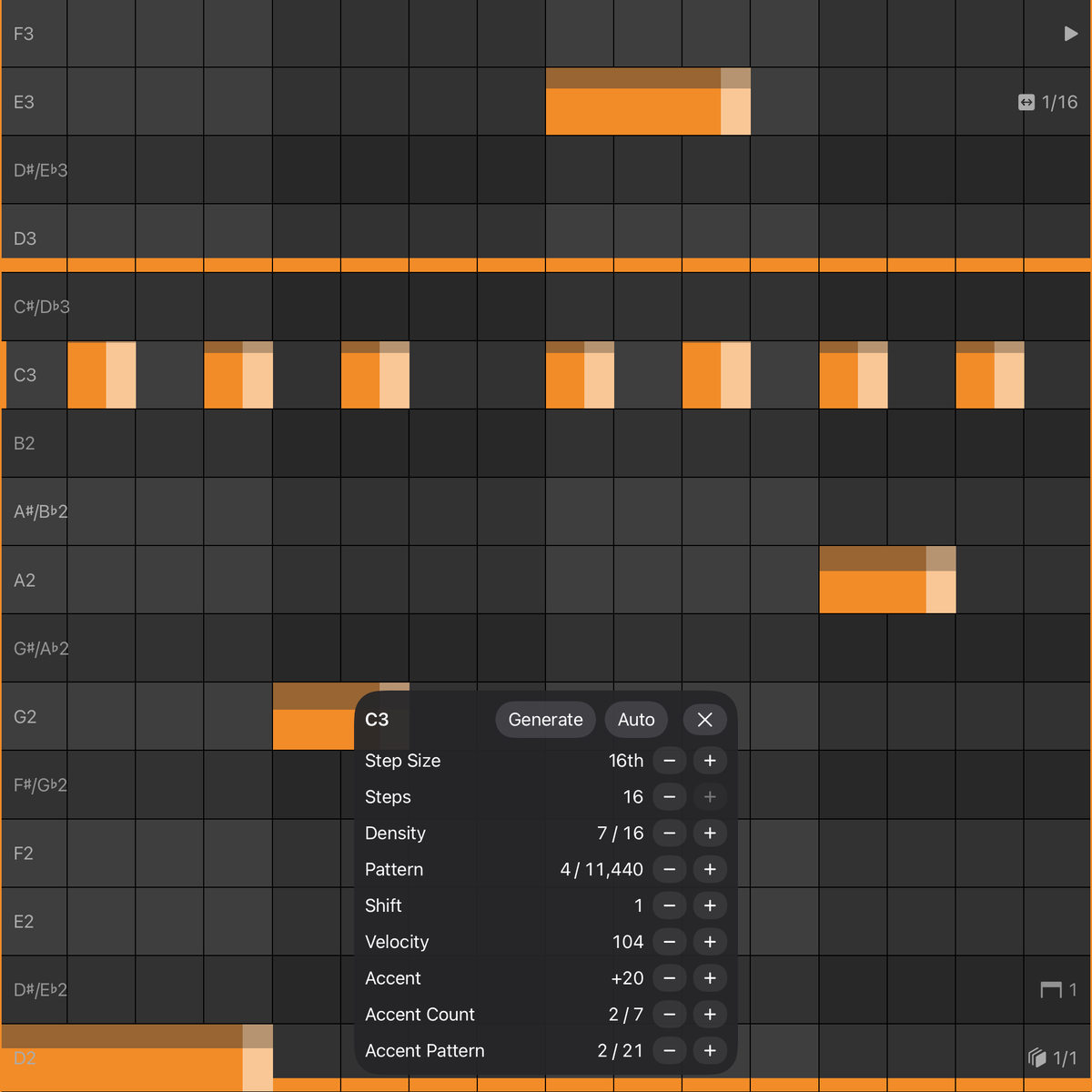This screenshot has width=1092, height=1092.
Task: Open the 1/16 grid size control
Action: click(x=1048, y=102)
